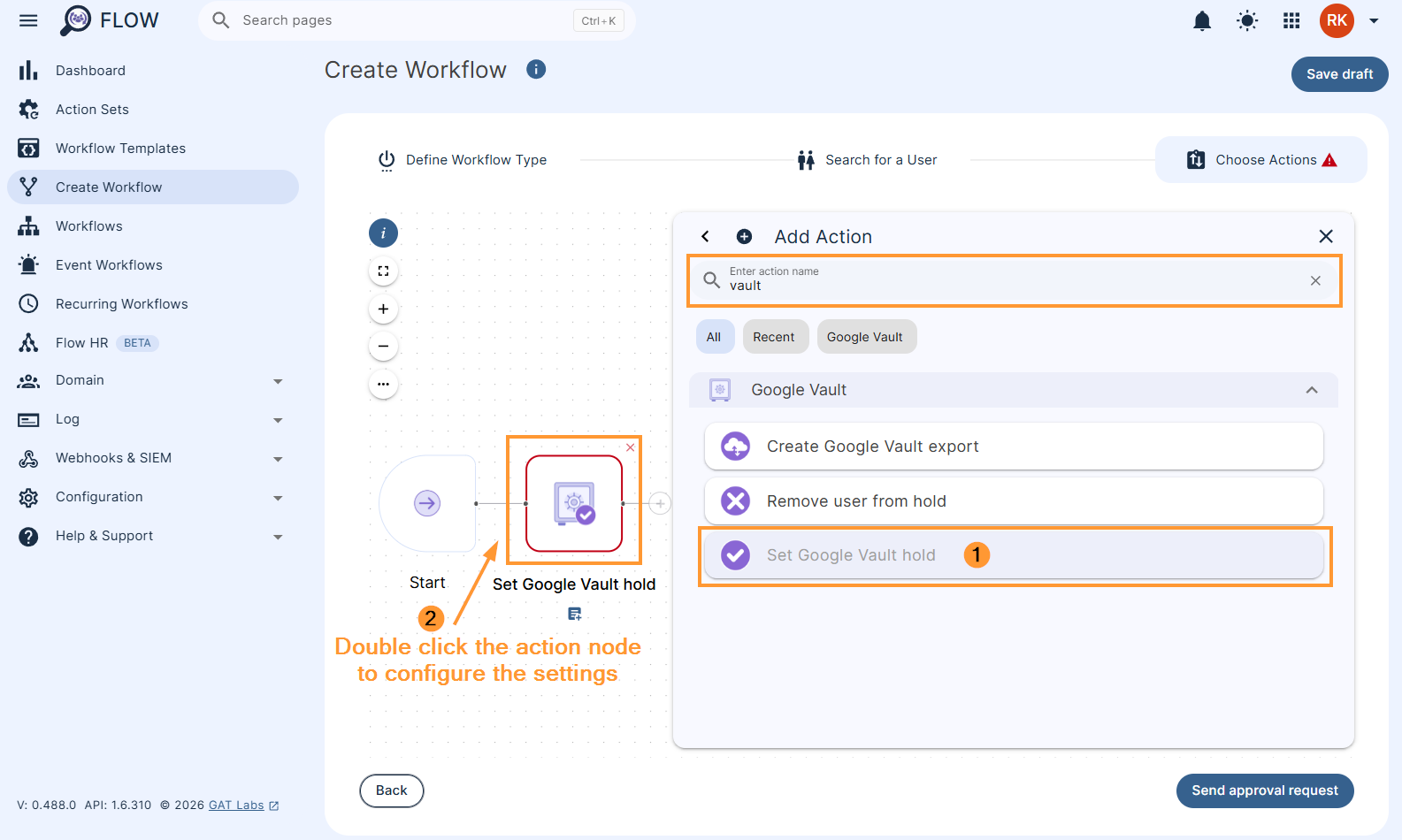Image resolution: width=1402 pixels, height=840 pixels.
Task: Click canvas info button
Action: [x=383, y=233]
